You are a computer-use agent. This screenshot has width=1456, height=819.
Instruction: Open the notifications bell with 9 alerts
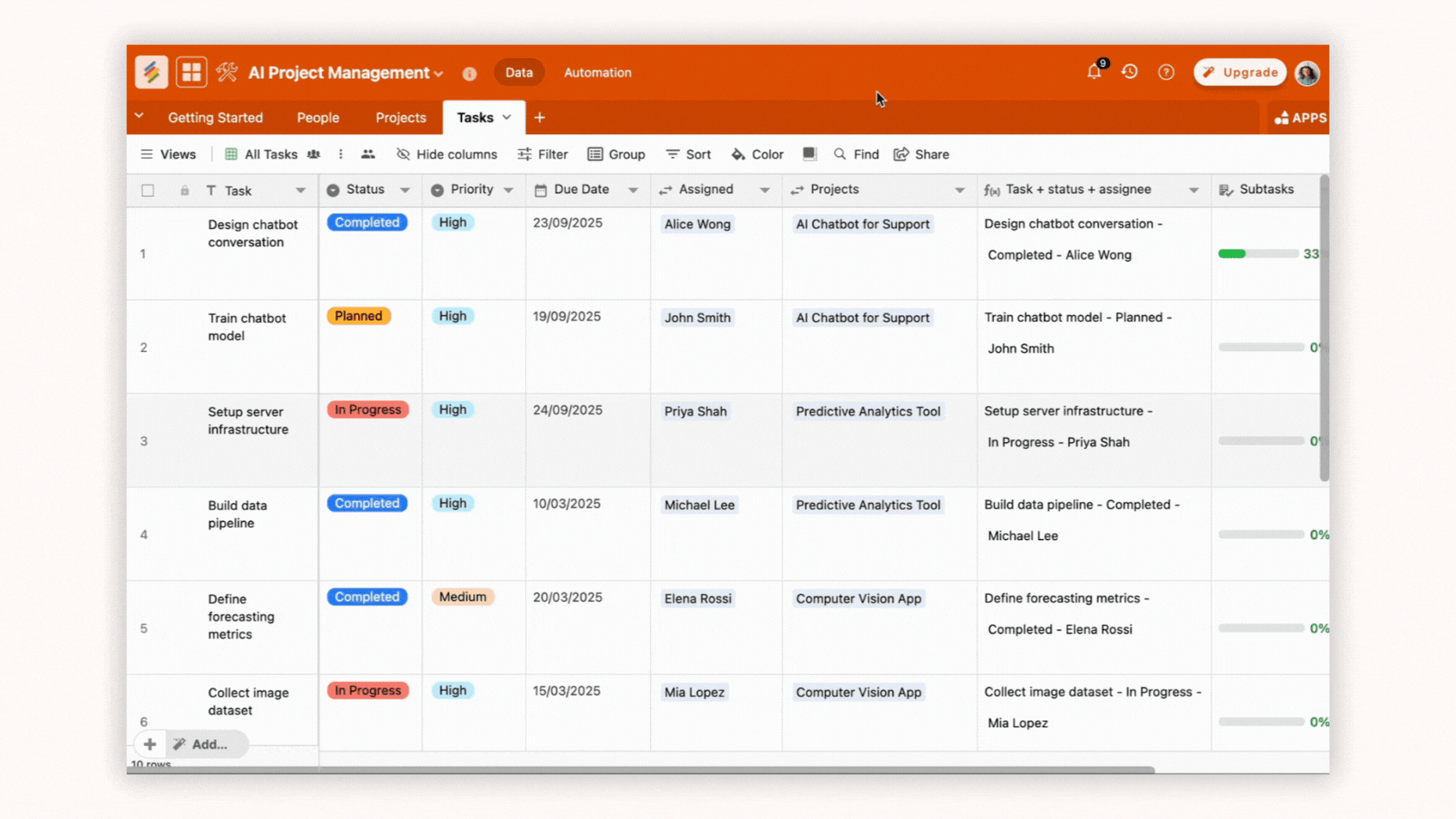pyautogui.click(x=1094, y=72)
